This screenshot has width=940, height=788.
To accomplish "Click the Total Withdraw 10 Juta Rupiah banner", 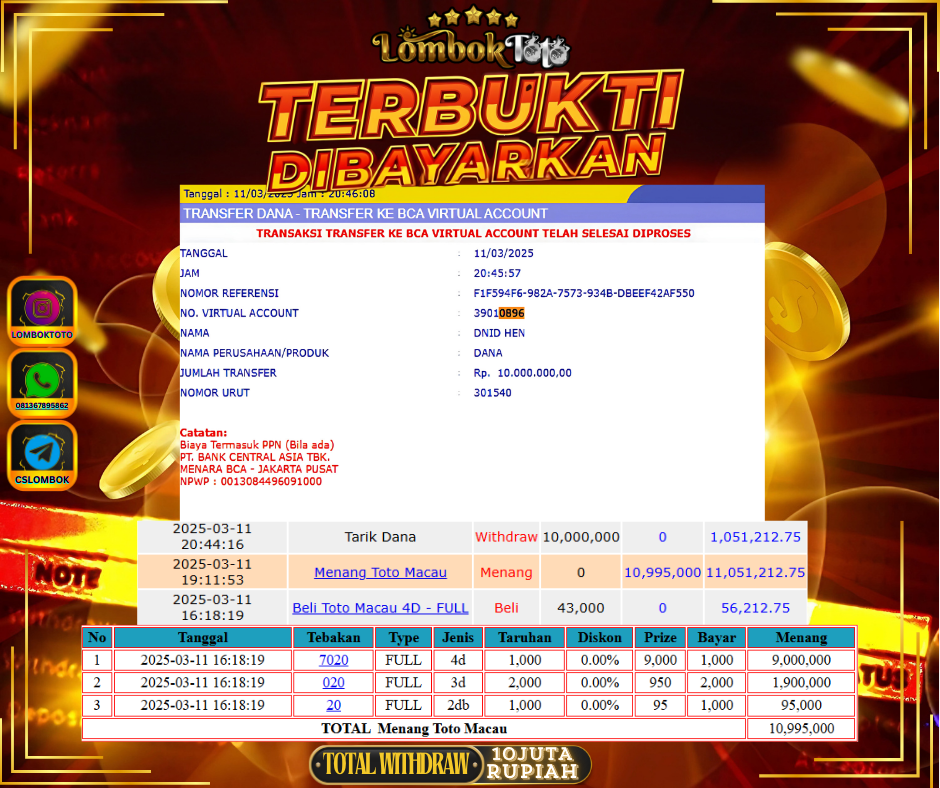I will click(x=450, y=765).
